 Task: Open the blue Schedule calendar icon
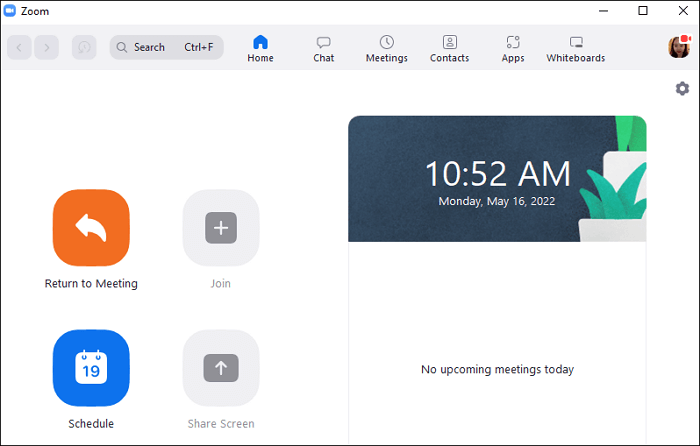click(91, 368)
